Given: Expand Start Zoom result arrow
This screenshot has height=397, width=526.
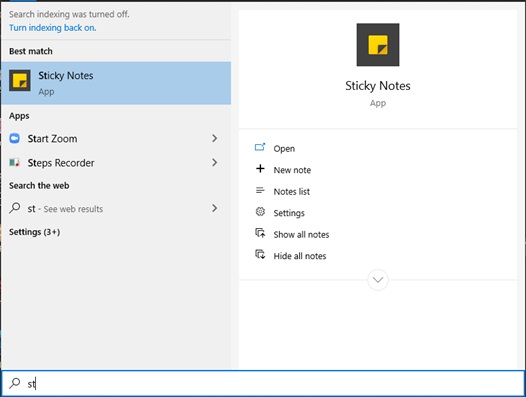Looking at the screenshot, I should click(x=214, y=138).
